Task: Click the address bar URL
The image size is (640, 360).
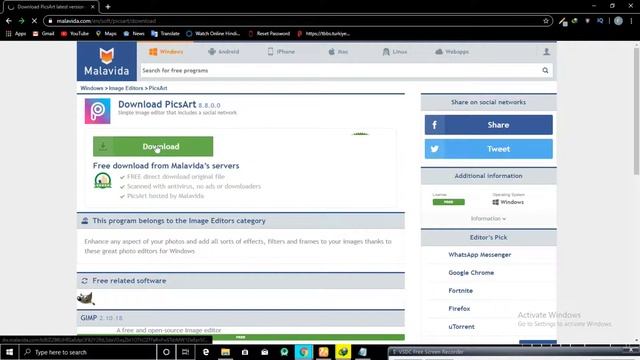Action: (106, 21)
